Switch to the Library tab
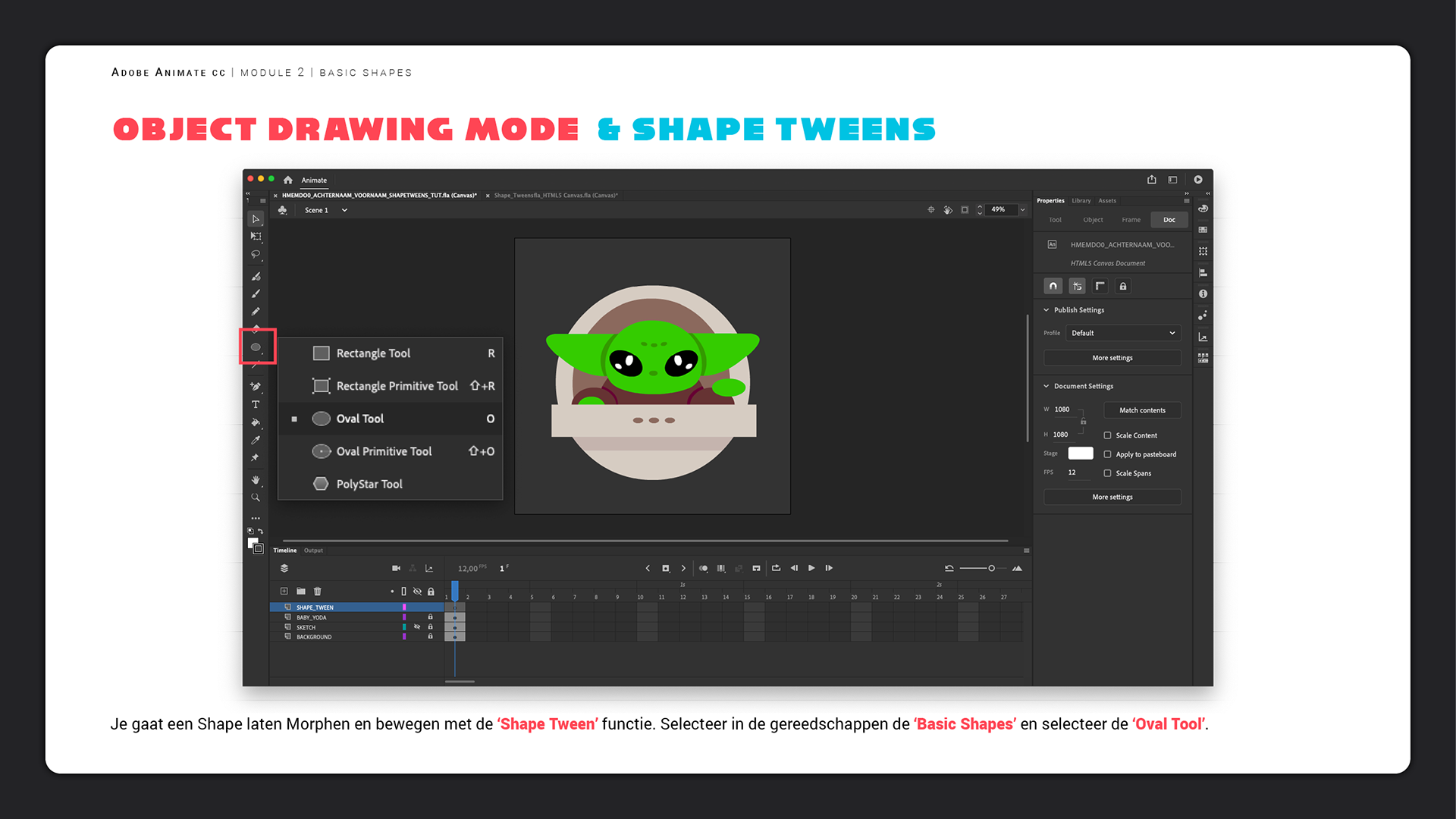Viewport: 1456px width, 819px height. (x=1081, y=201)
